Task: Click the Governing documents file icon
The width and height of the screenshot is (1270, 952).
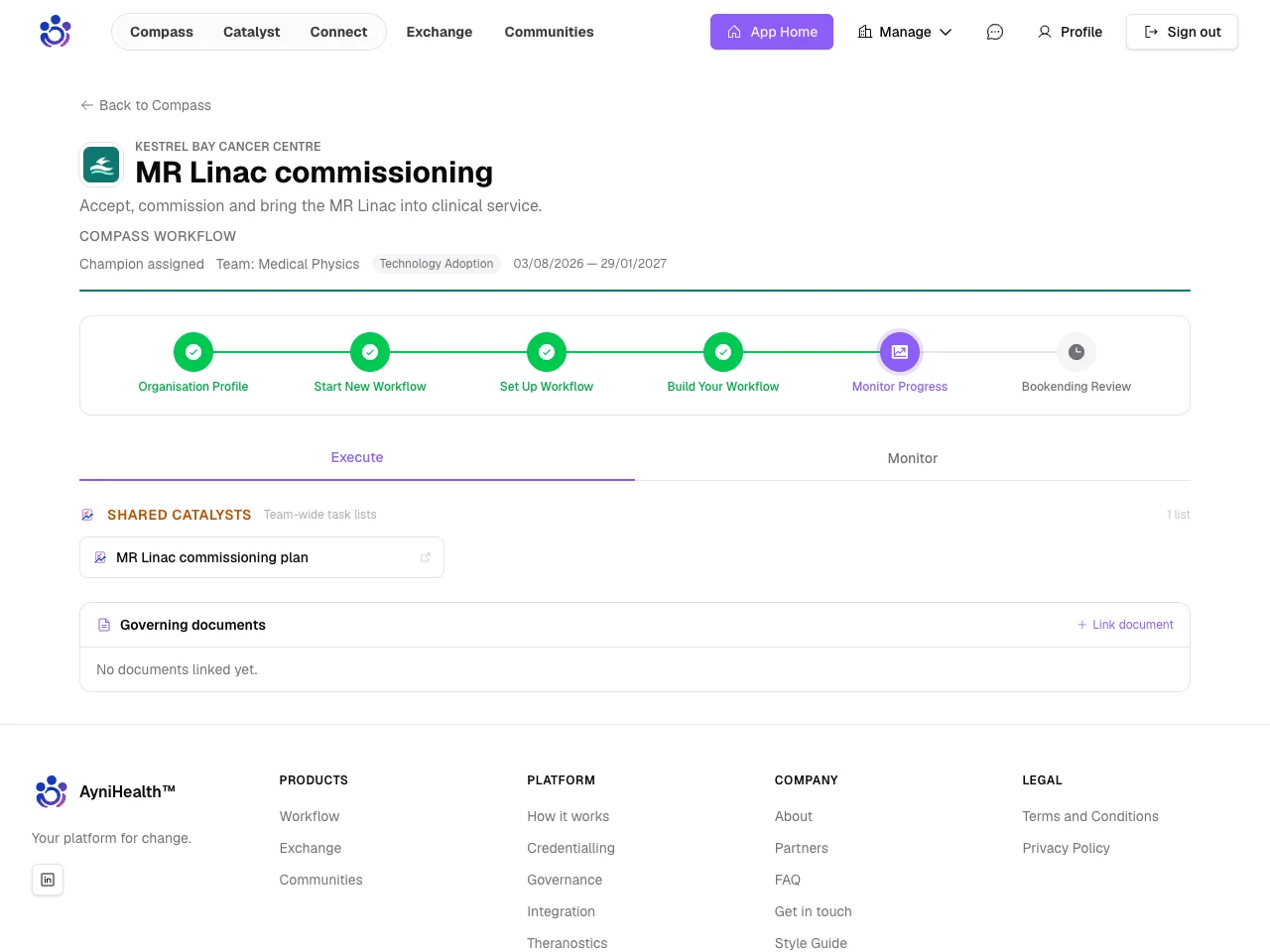Action: (x=104, y=625)
